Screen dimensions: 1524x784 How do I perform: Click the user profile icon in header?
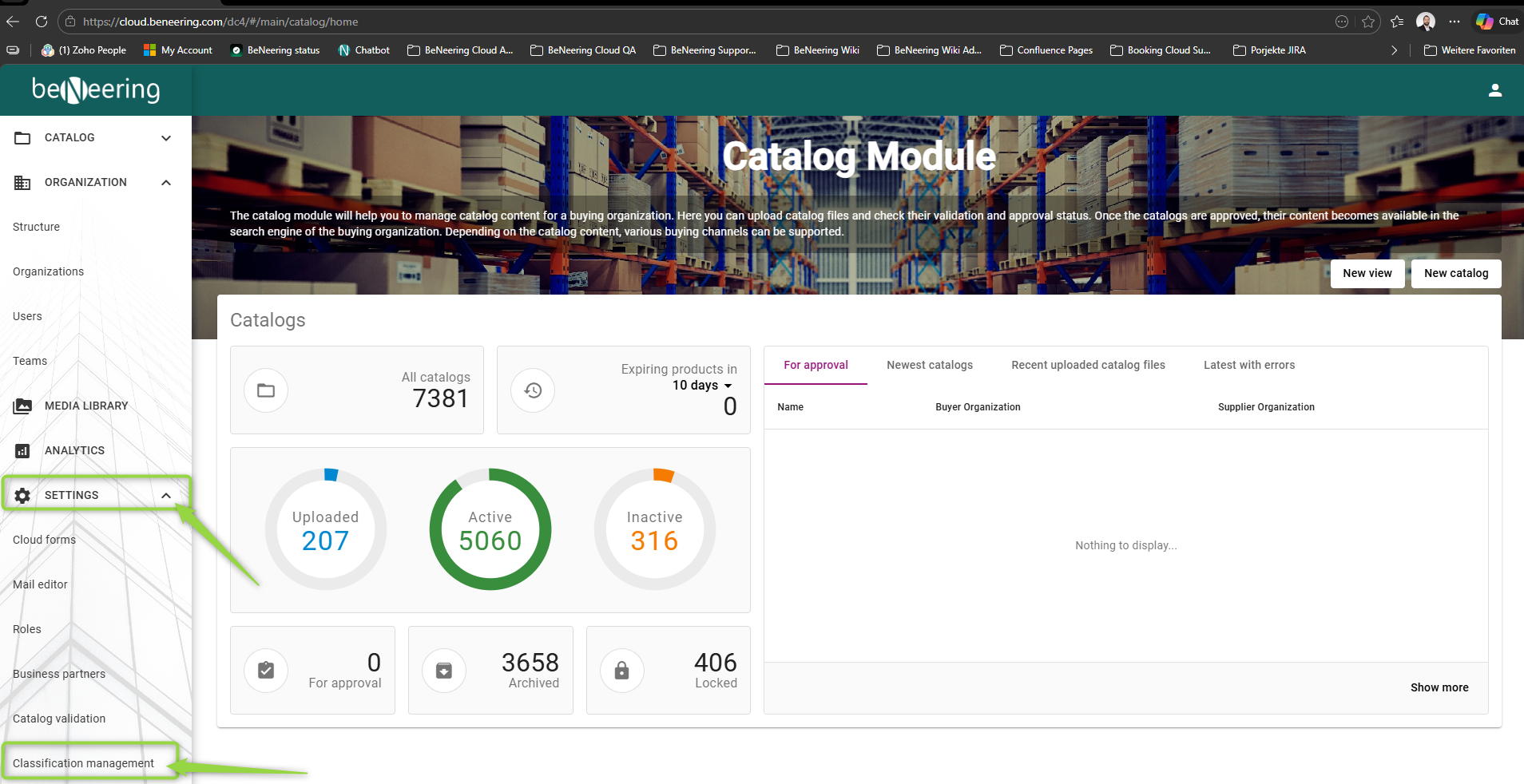point(1494,90)
